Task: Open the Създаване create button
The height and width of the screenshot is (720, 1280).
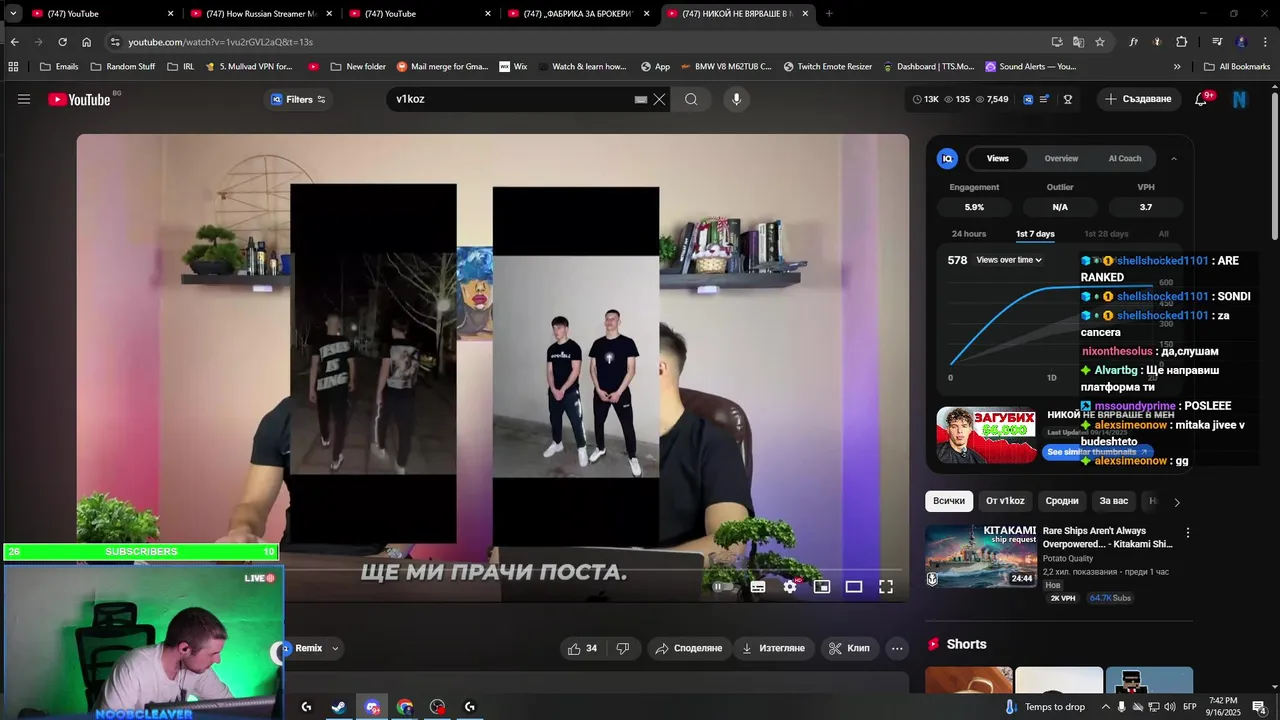Action: coord(1138,99)
